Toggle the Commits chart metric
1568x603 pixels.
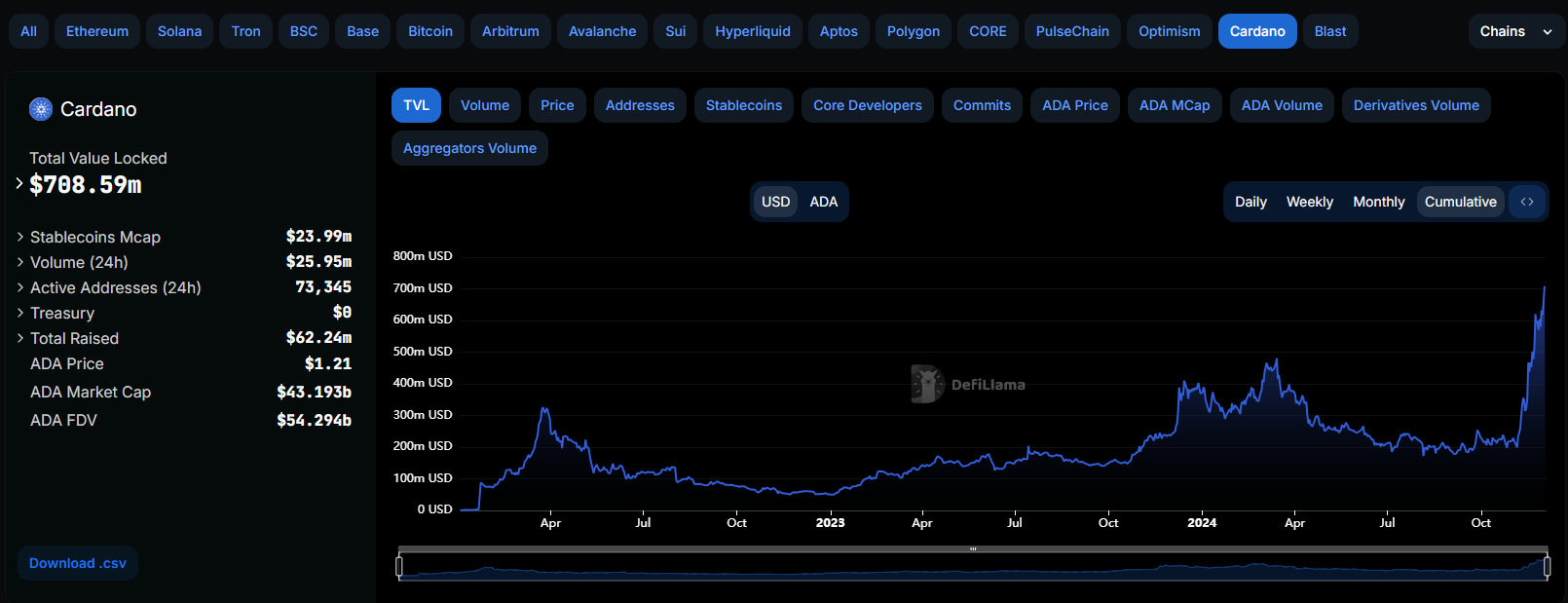click(x=982, y=105)
